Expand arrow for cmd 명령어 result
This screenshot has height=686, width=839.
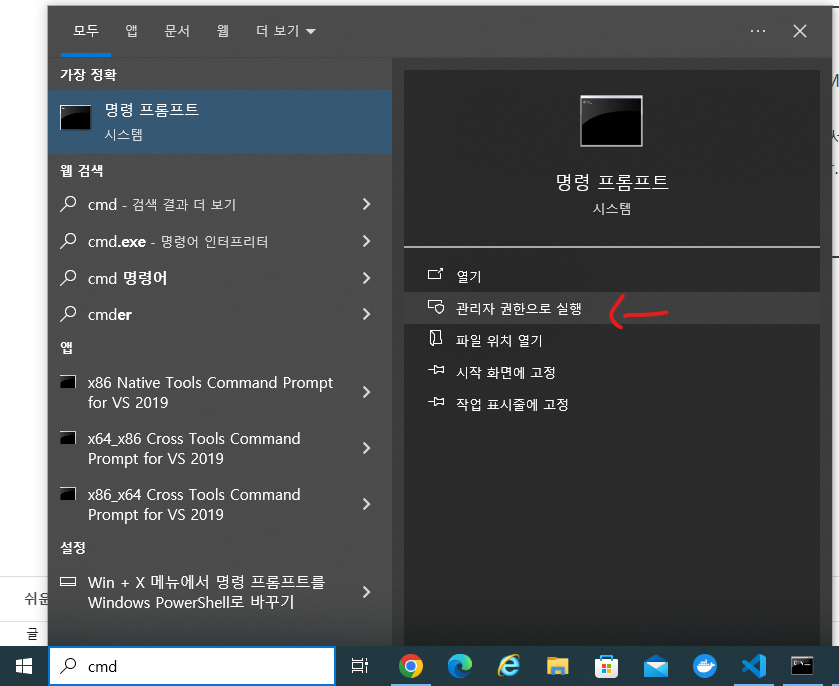click(x=367, y=278)
